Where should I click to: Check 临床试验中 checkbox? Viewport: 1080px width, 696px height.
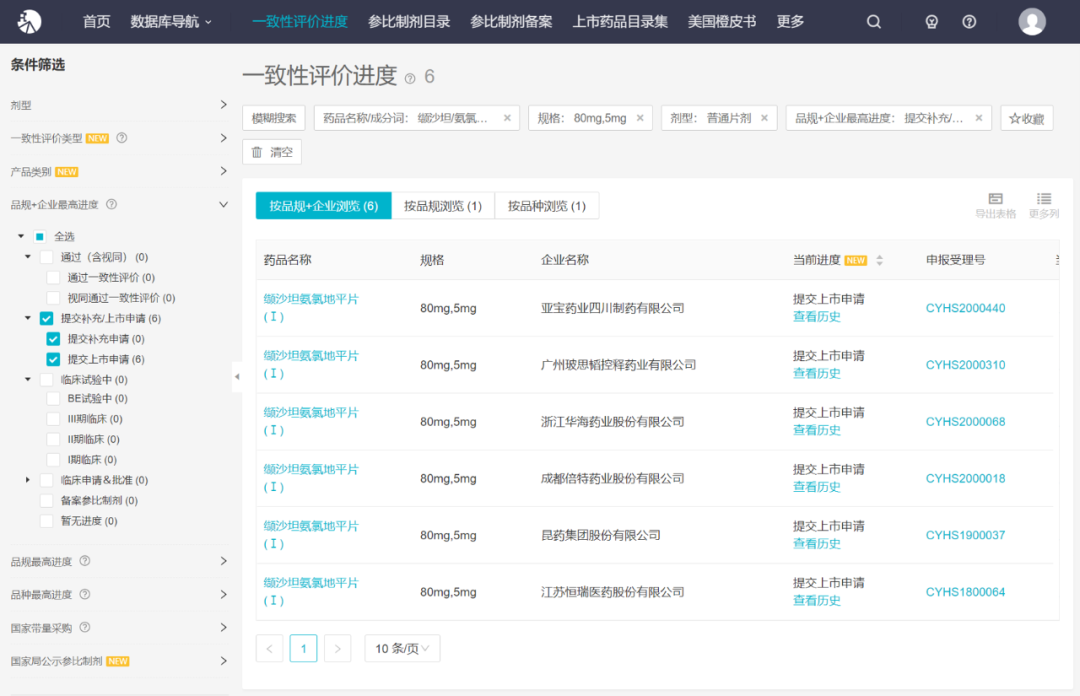47,380
